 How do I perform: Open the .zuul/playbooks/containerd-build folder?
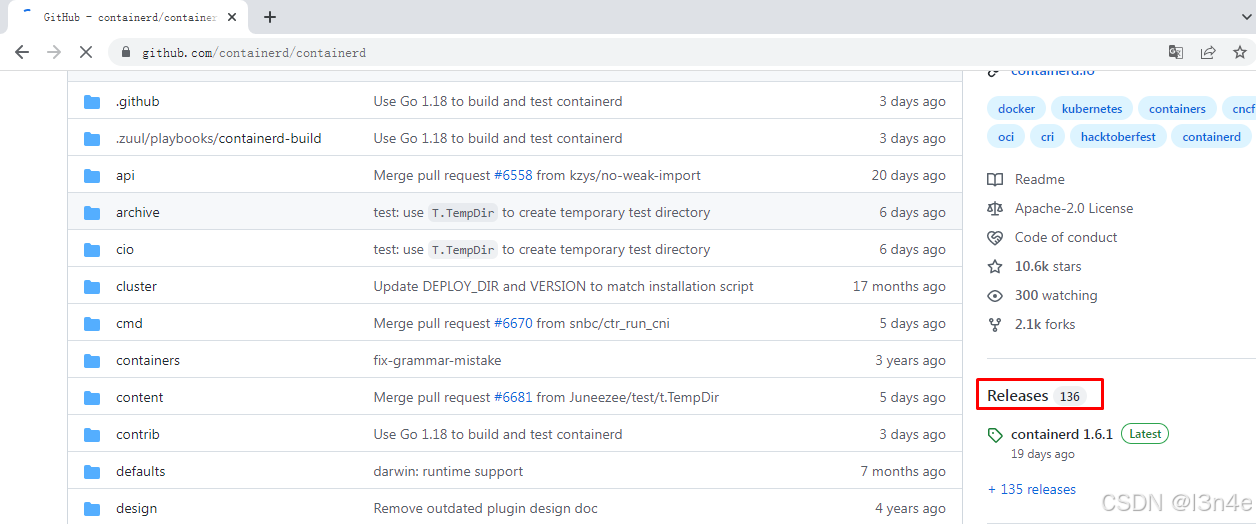pos(218,138)
